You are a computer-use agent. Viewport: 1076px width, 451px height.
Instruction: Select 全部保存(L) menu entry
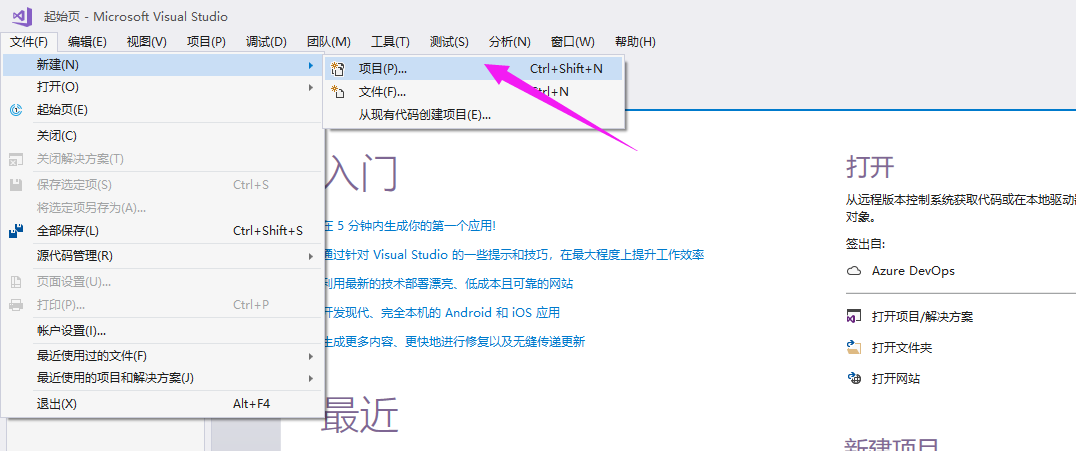(163, 231)
